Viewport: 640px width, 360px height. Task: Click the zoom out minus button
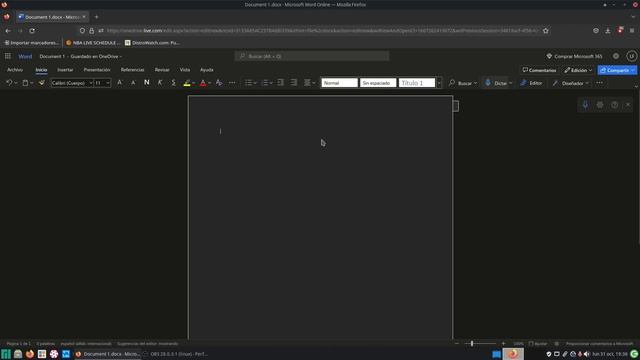[x=457, y=344]
